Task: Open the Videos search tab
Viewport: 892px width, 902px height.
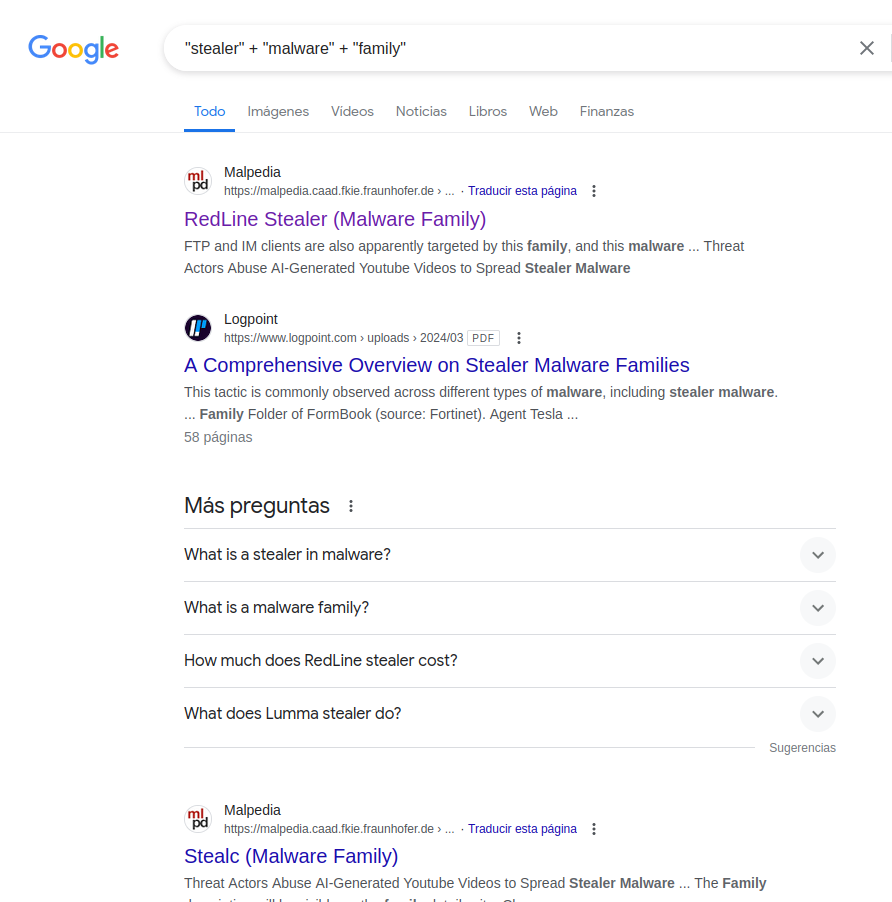Action: (352, 111)
